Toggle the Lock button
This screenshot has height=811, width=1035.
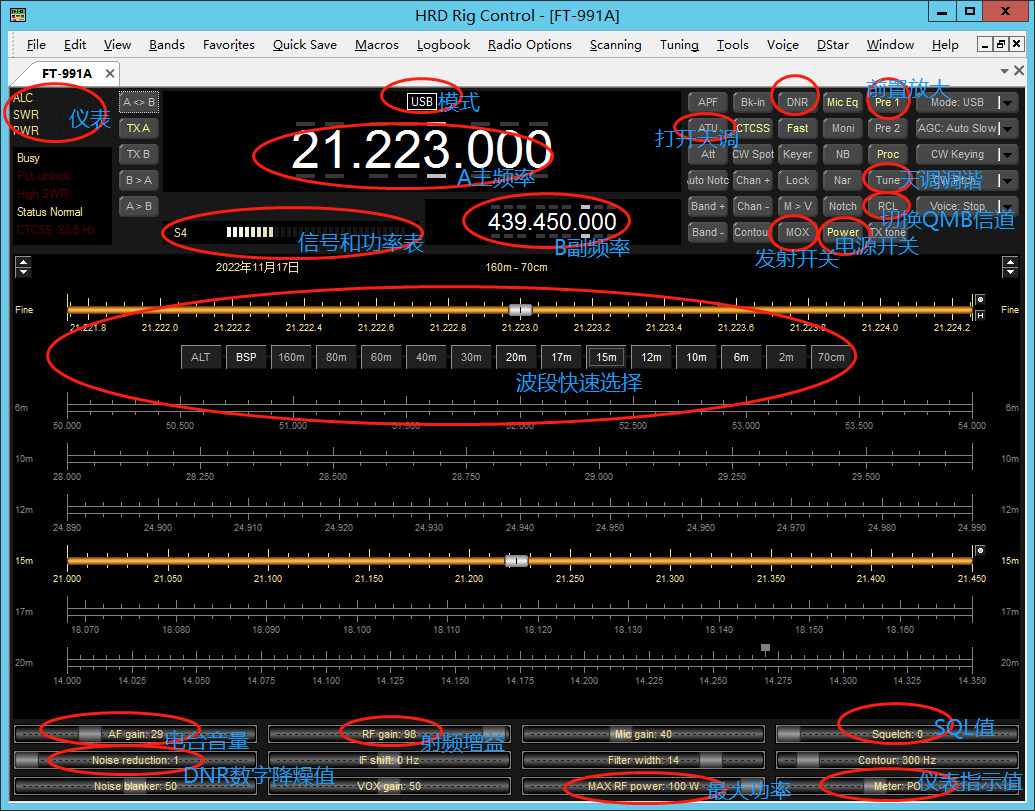point(797,180)
